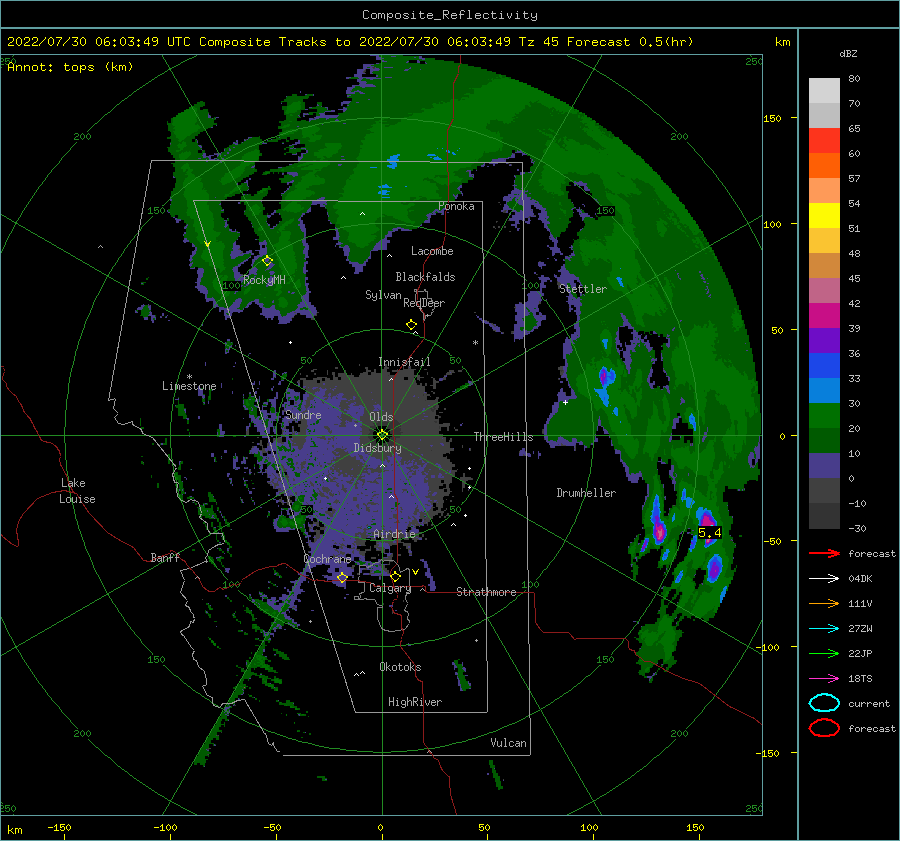
Task: Click the red forecast arrow in legend
Action: pos(824,553)
